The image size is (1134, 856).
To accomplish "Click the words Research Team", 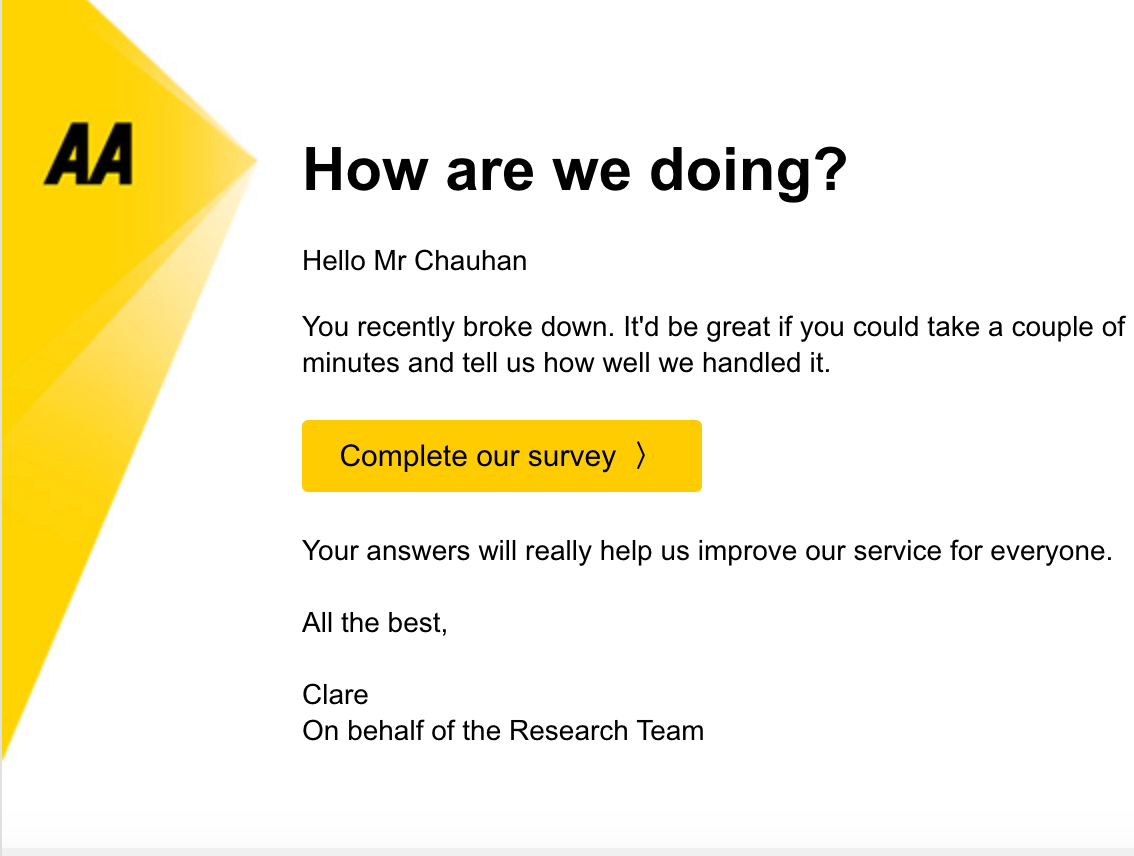I will tap(606, 731).
